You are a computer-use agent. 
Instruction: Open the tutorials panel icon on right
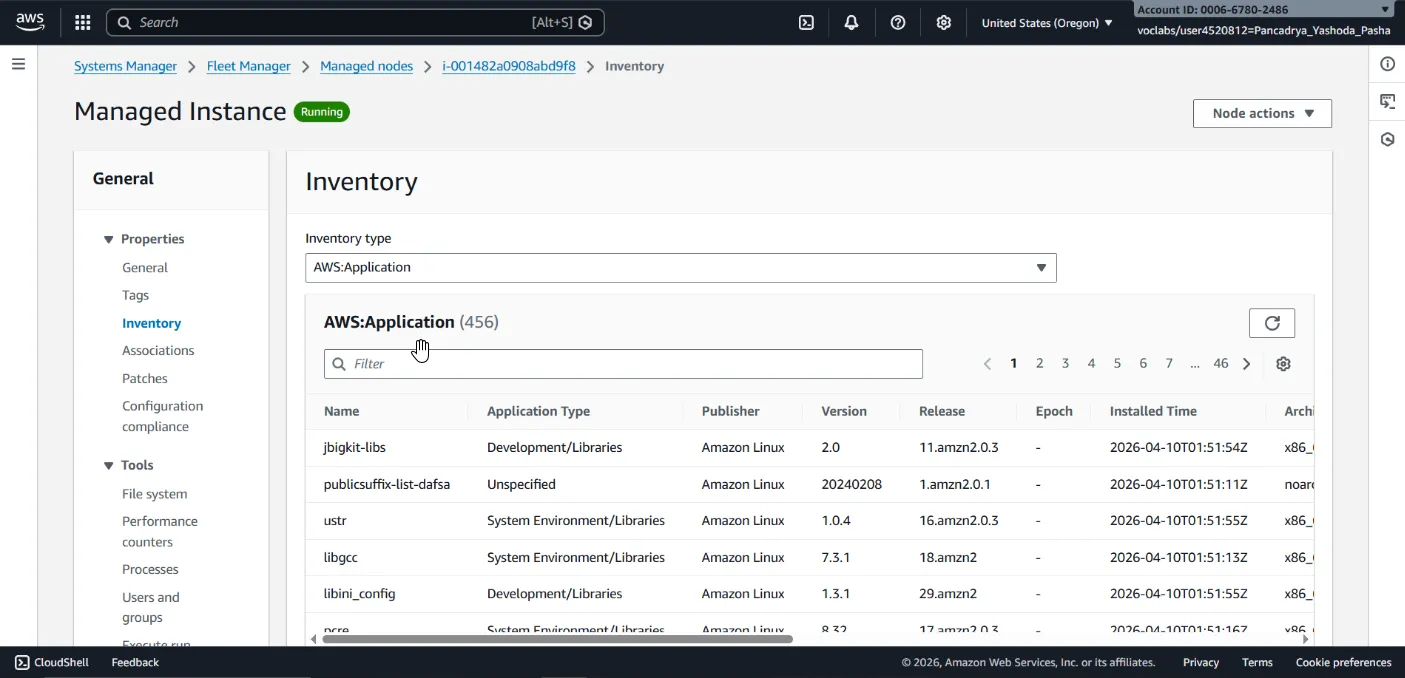1387,101
